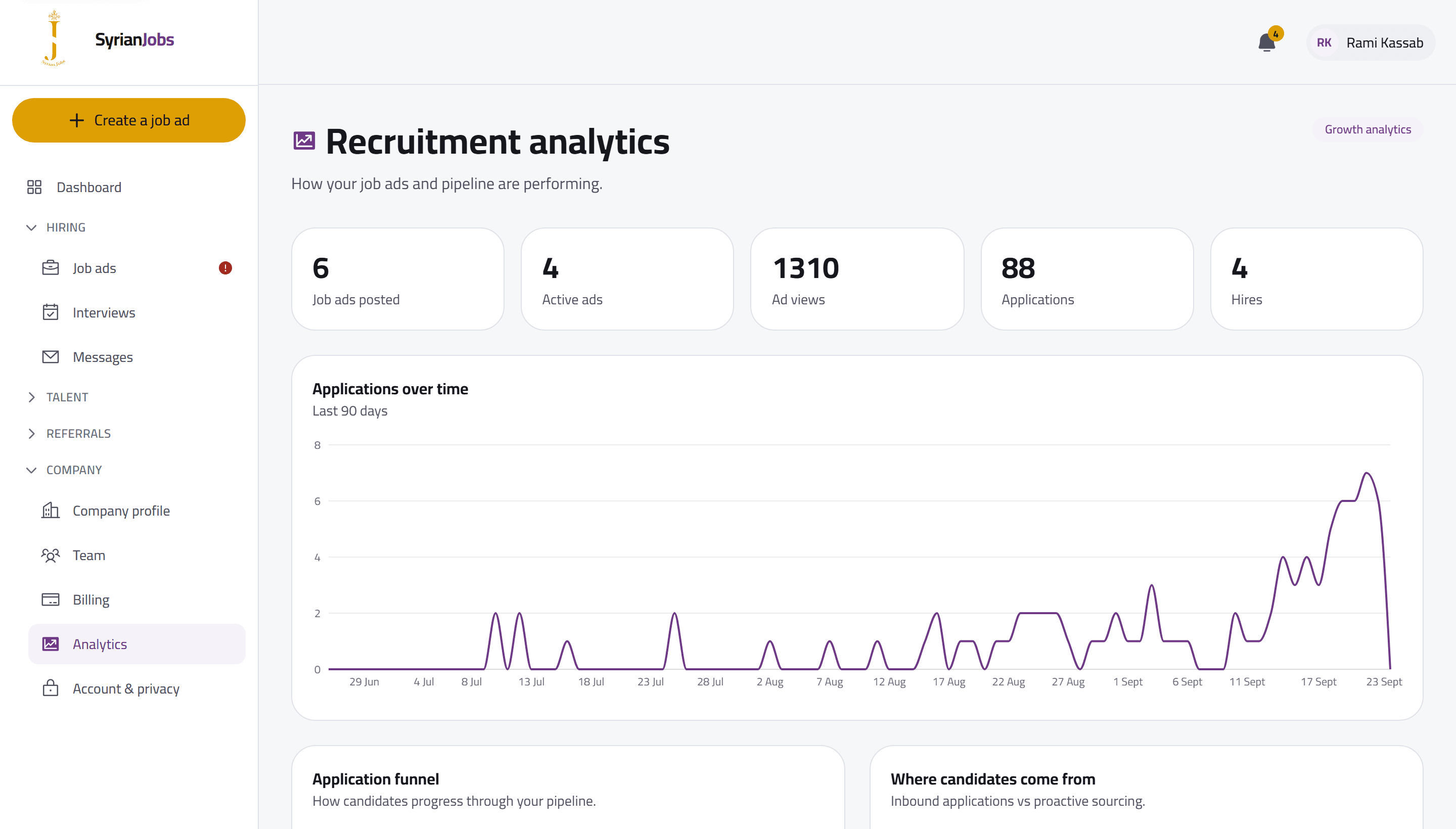Expand the TALENT section
Screen dimensions: 1456x829
pos(57,397)
